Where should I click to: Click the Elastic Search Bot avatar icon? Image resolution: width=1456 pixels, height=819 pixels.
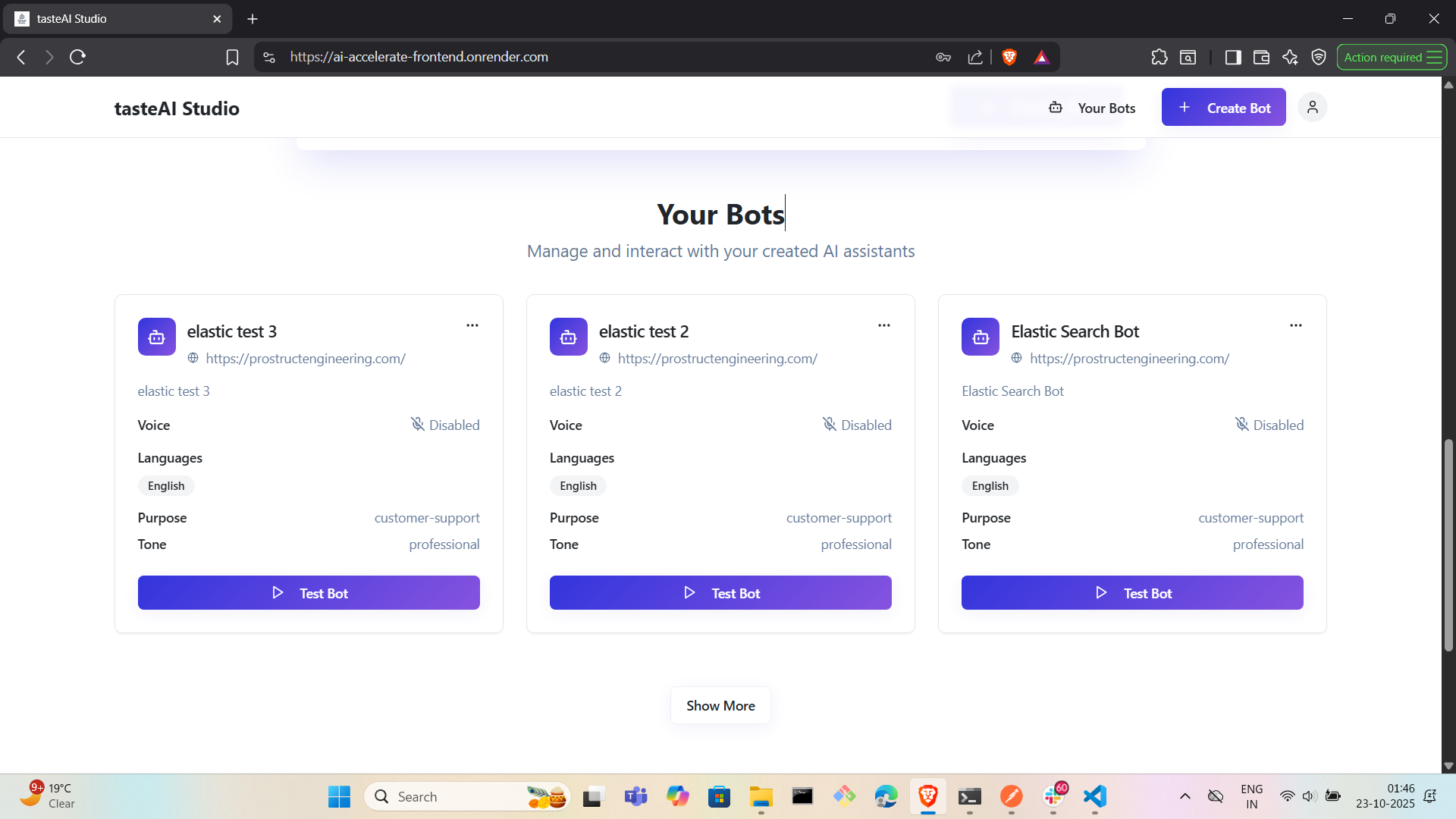point(981,337)
